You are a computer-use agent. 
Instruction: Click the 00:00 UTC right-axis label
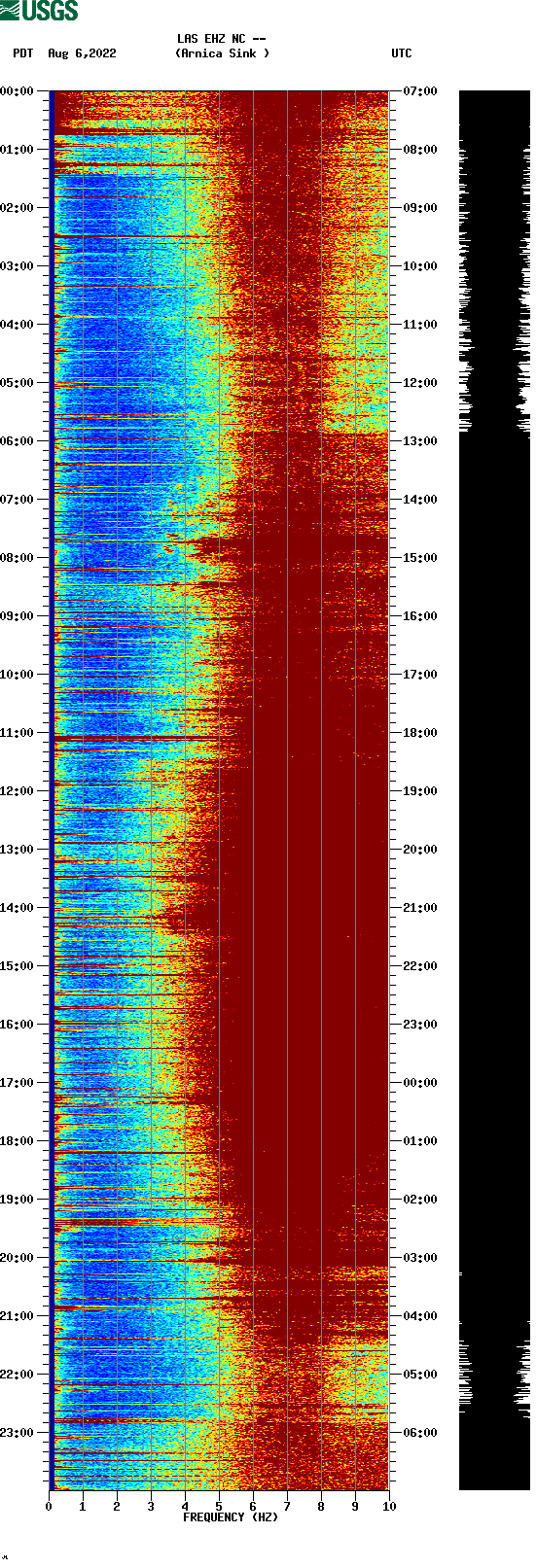[420, 1083]
